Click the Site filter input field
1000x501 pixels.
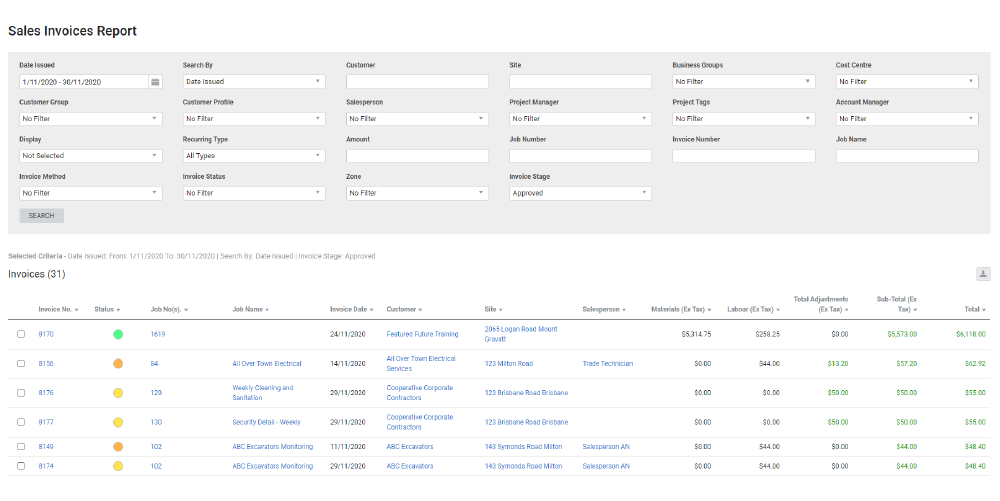[x=580, y=82]
